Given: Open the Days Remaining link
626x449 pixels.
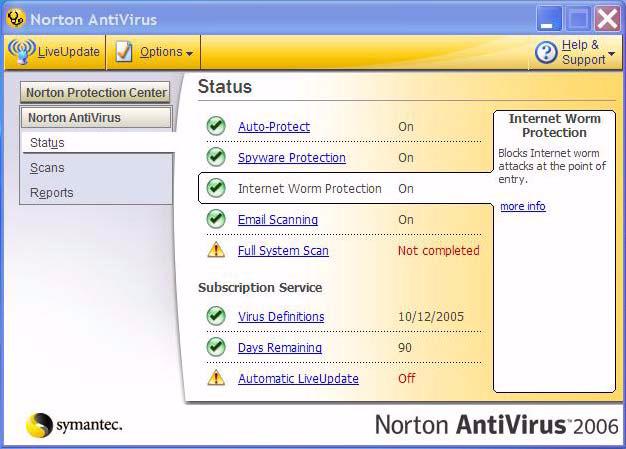Looking at the screenshot, I should 280,348.
